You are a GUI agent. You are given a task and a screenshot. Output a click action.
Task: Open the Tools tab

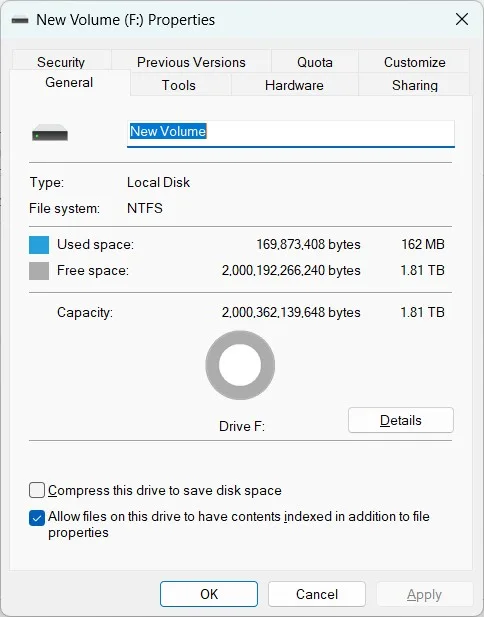179,85
